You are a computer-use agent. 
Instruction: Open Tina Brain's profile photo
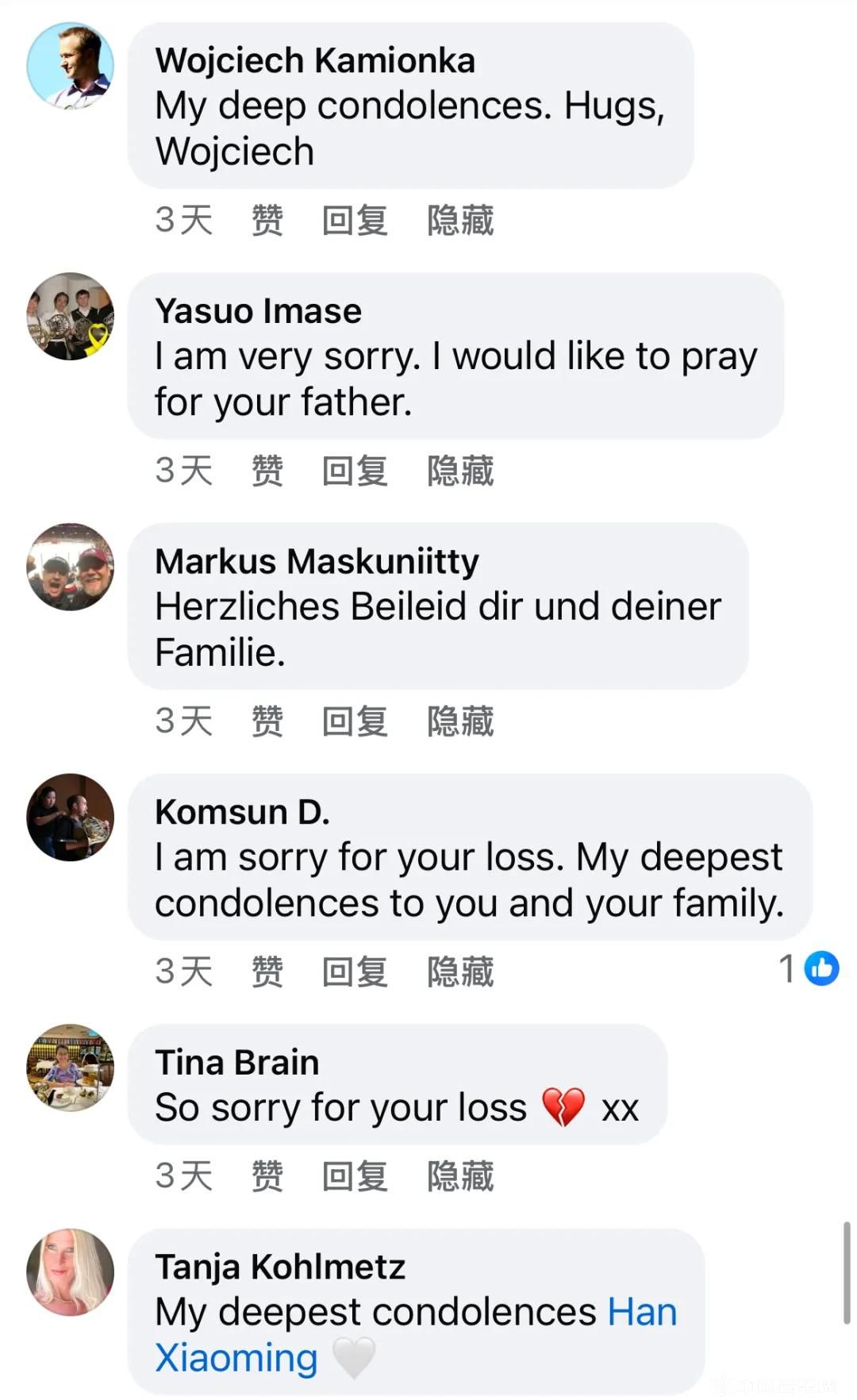pyautogui.click(x=70, y=1067)
